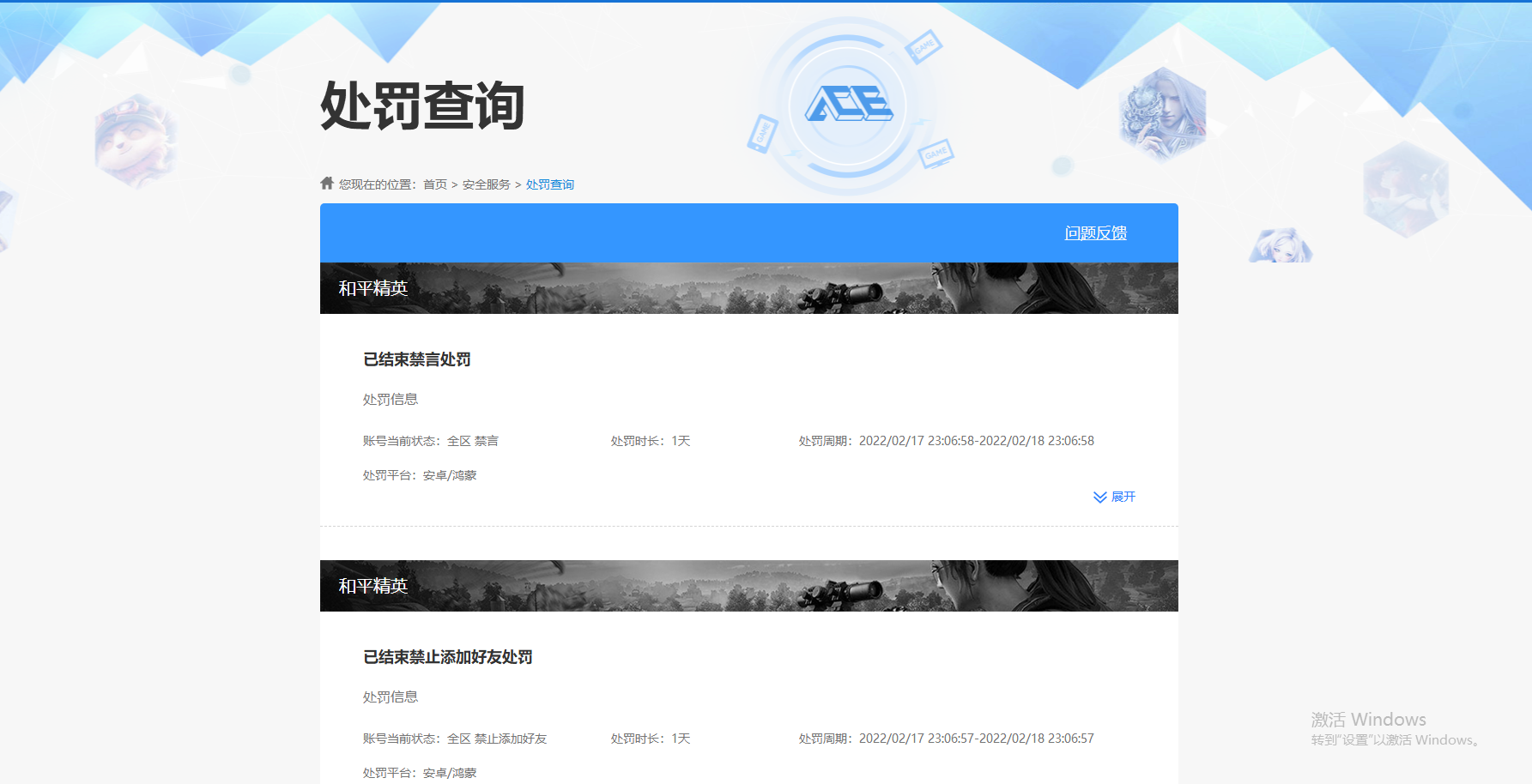Click the period ending 2022/02/18 23:06:58
The height and width of the screenshot is (784, 1532).
coord(947,441)
